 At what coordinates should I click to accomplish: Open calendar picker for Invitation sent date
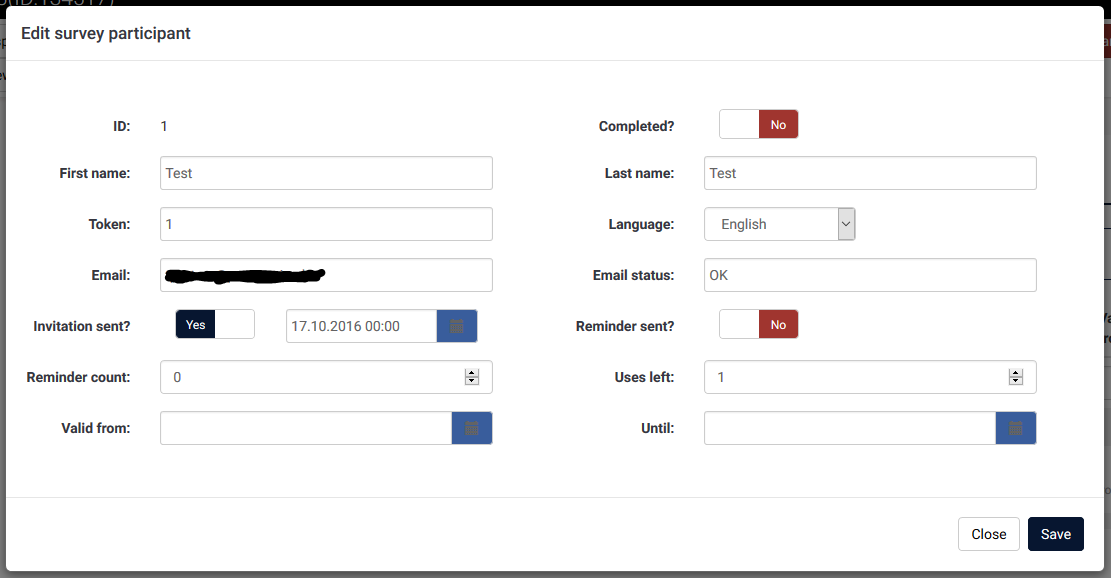[x=457, y=326]
